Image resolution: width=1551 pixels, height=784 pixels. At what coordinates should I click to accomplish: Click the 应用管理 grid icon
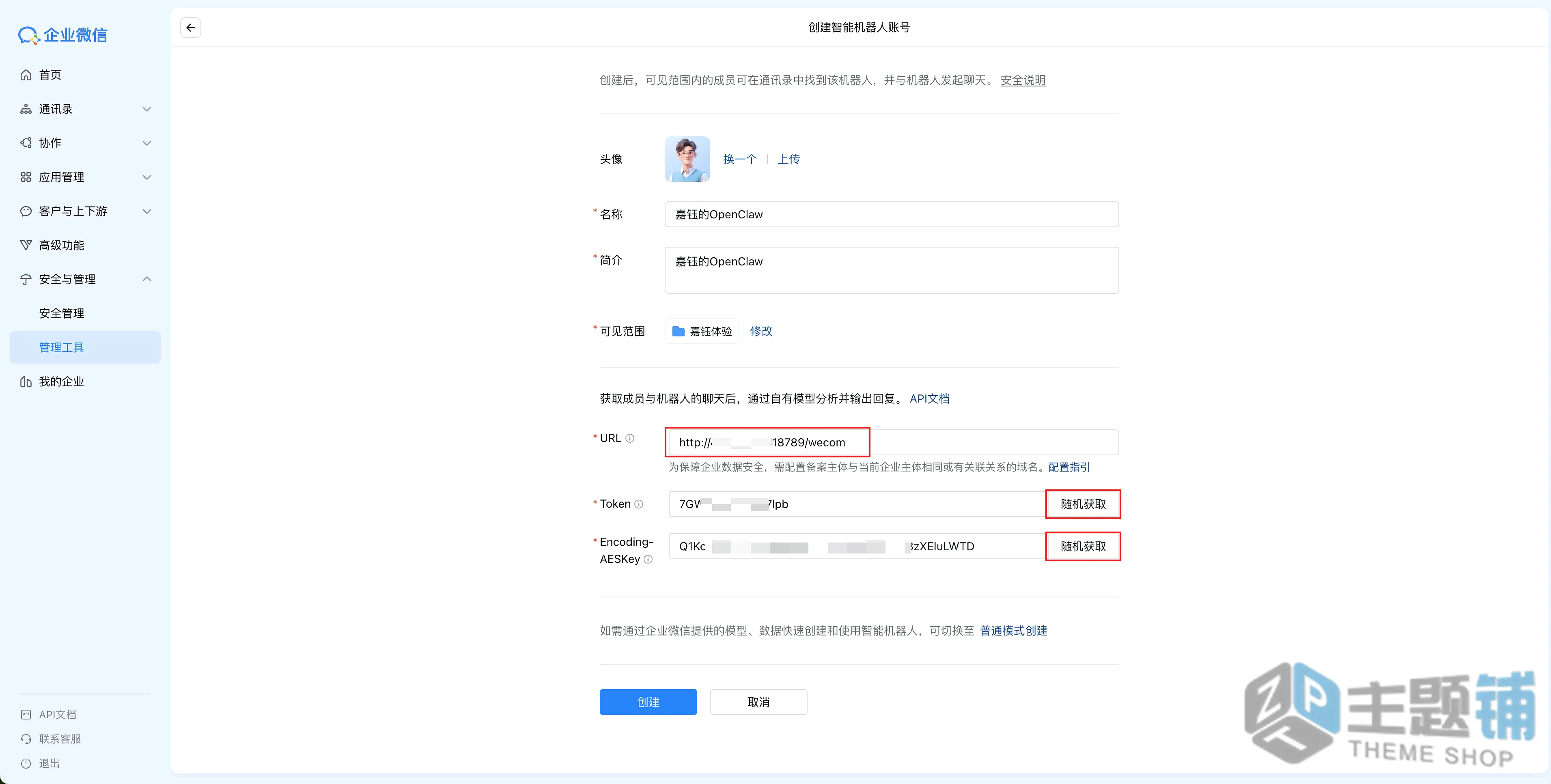tap(26, 177)
